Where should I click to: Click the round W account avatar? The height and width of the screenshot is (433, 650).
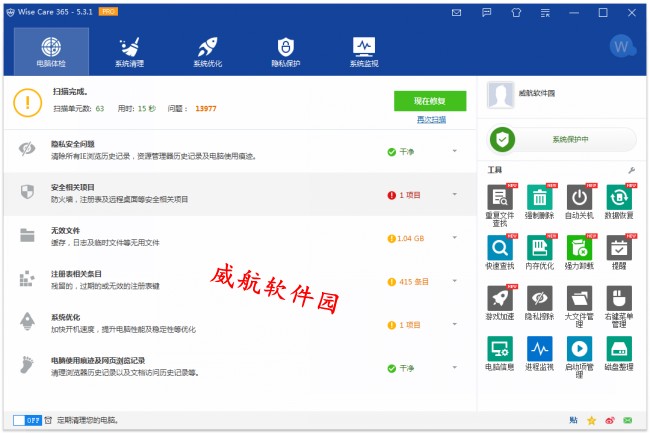point(622,46)
